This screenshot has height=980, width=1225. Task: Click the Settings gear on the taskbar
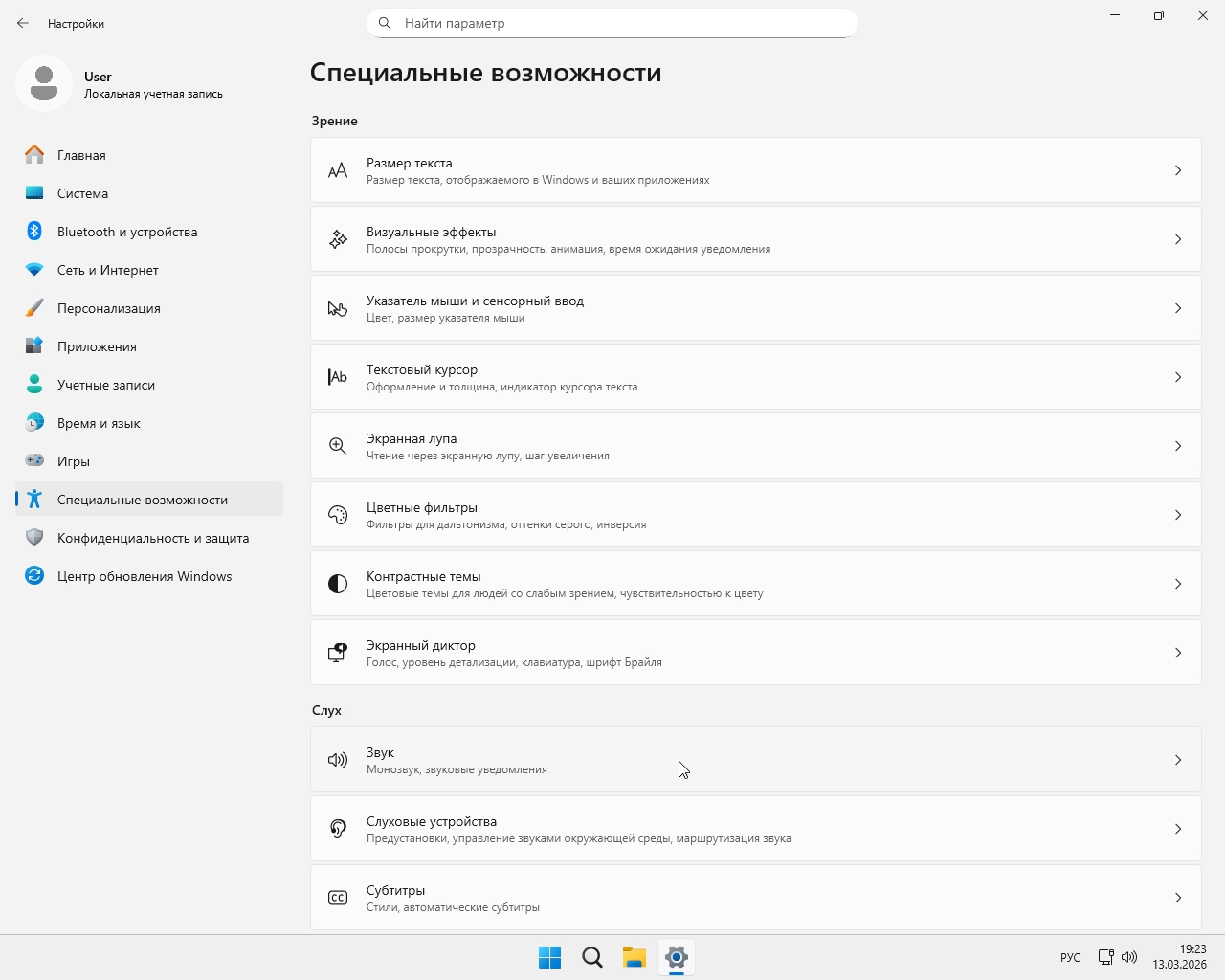coord(677,957)
